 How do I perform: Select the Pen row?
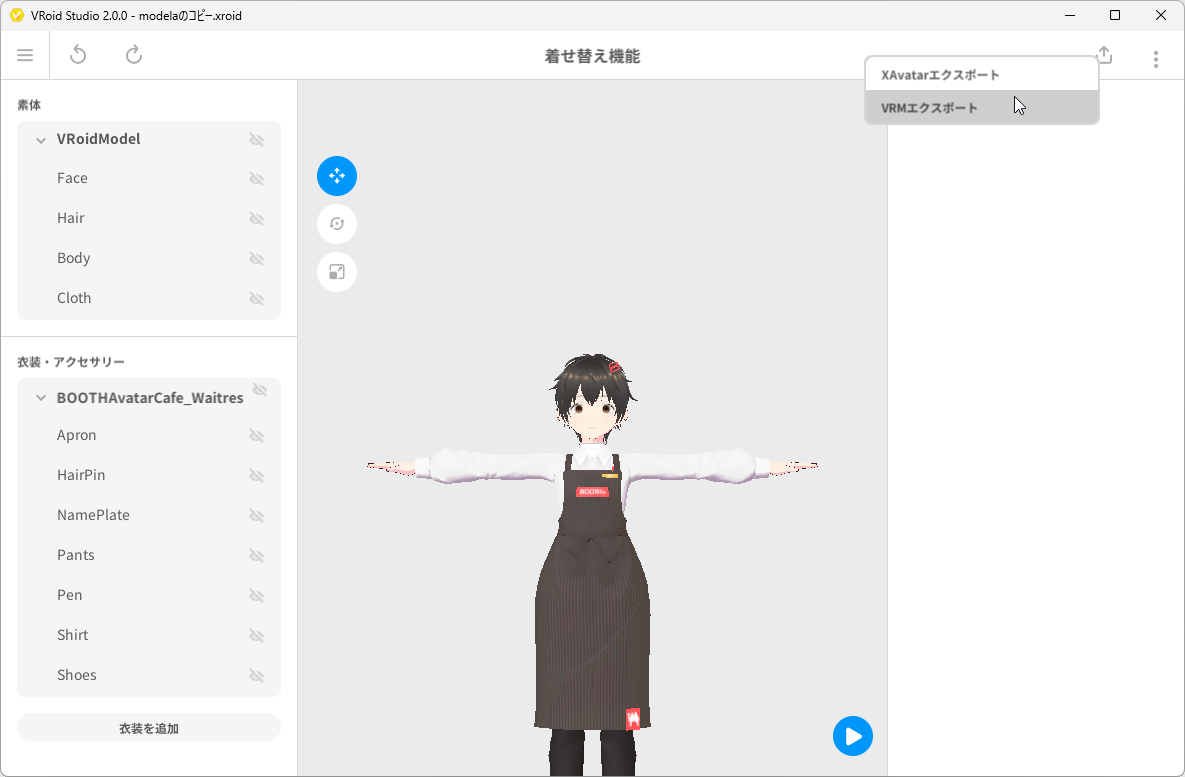[x=149, y=596]
